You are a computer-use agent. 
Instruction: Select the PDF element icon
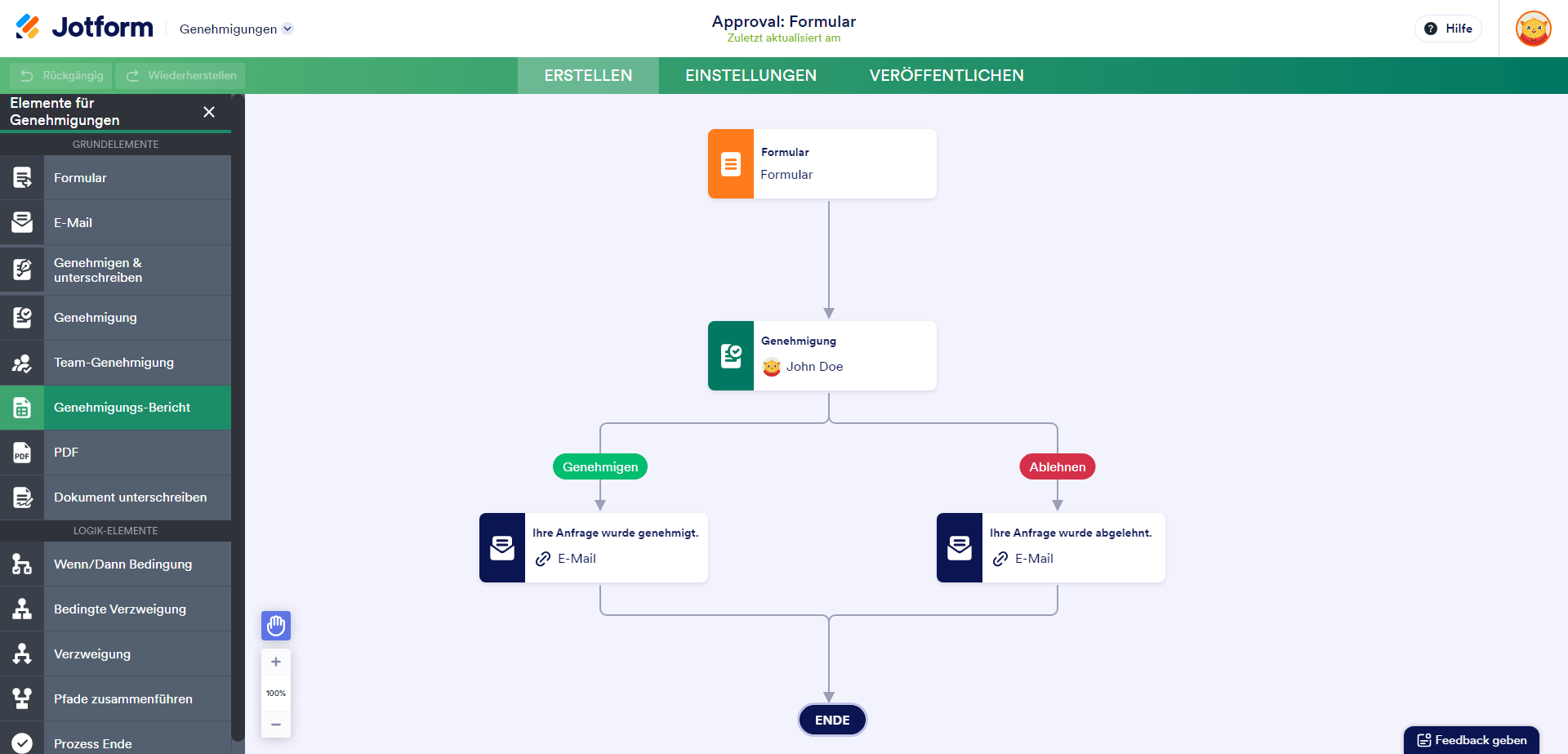[x=22, y=453]
